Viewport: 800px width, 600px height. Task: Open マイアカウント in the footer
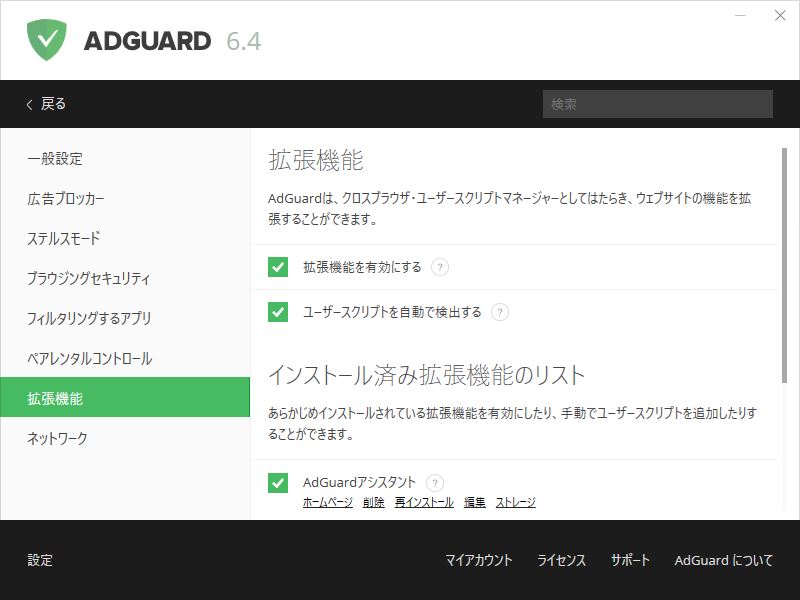click(x=479, y=560)
